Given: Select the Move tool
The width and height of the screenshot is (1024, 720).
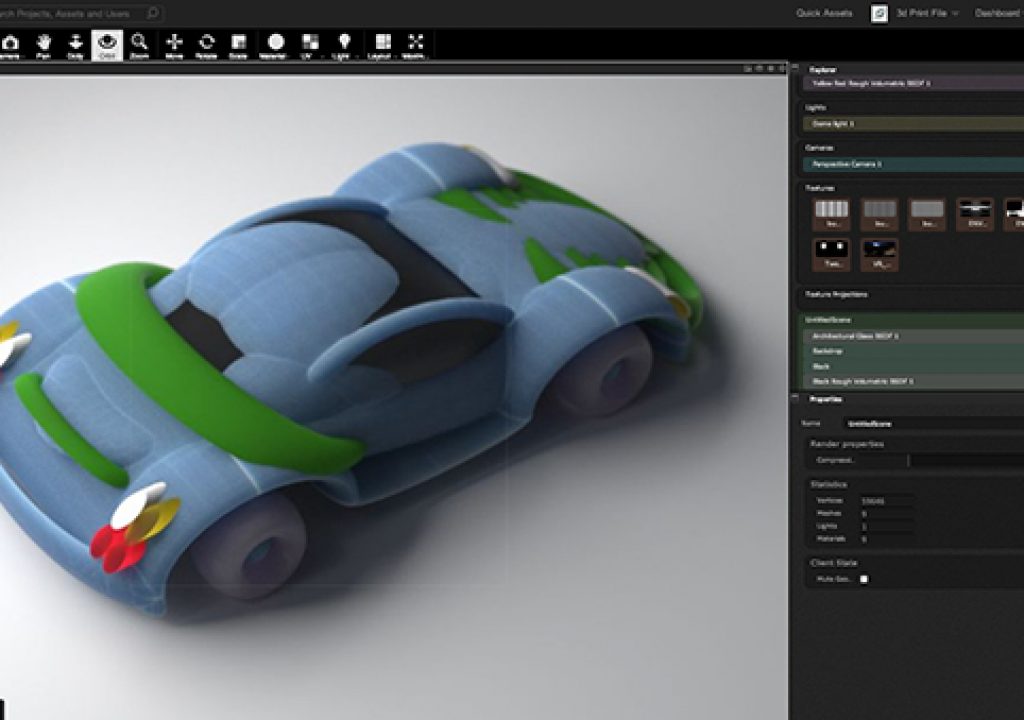Looking at the screenshot, I should click(x=174, y=46).
